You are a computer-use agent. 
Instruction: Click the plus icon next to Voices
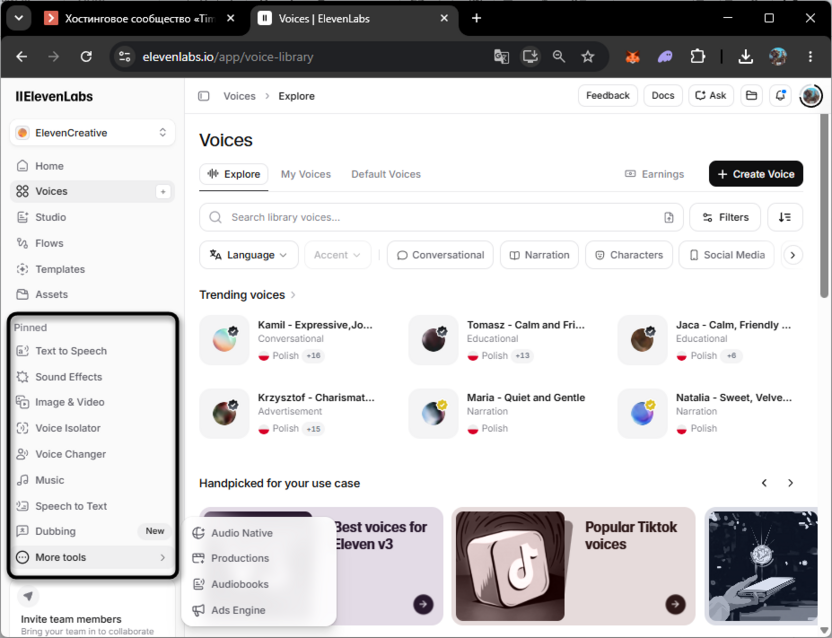pos(163,192)
